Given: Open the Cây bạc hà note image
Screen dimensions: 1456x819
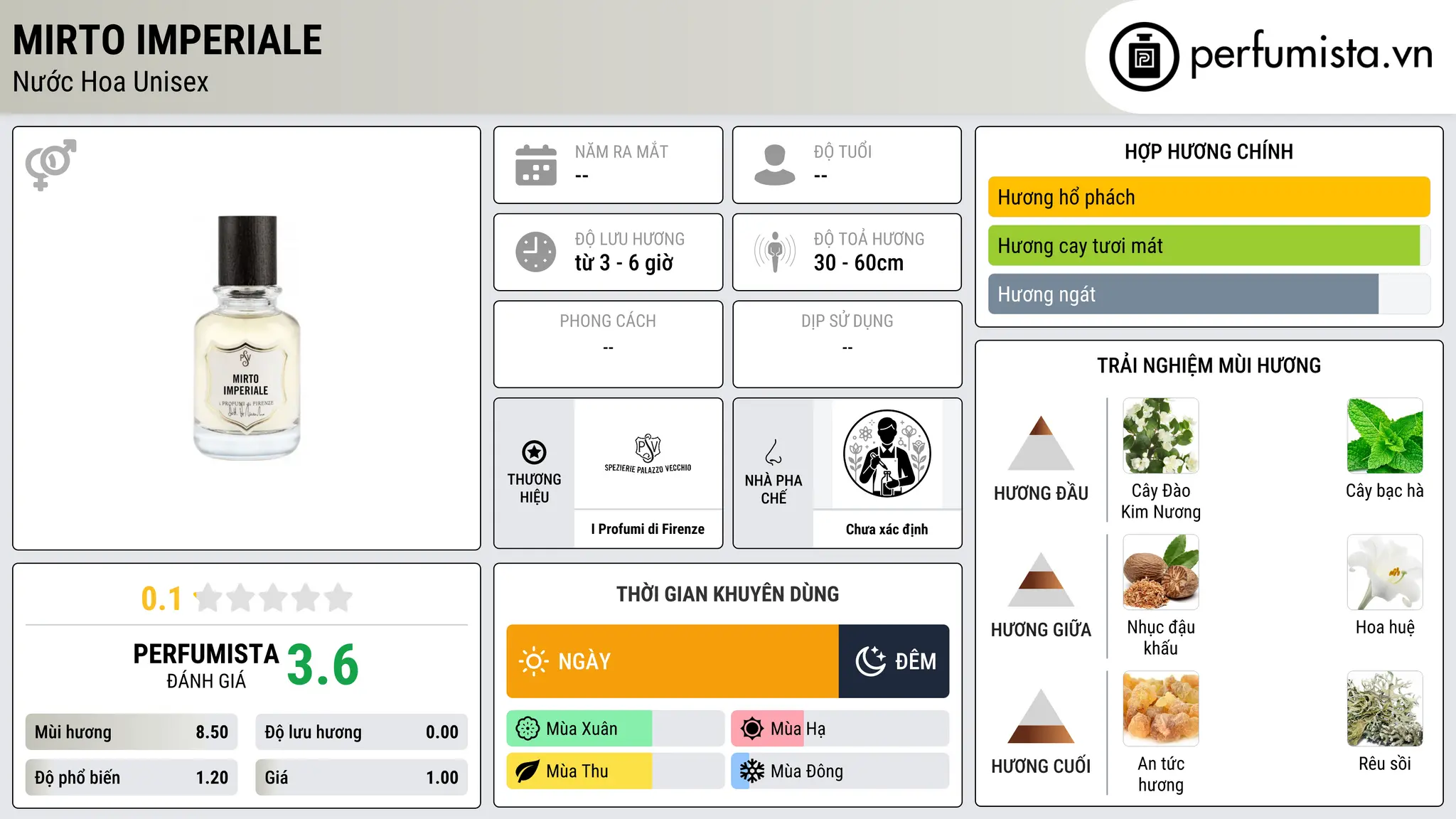Looking at the screenshot, I should point(1385,436).
